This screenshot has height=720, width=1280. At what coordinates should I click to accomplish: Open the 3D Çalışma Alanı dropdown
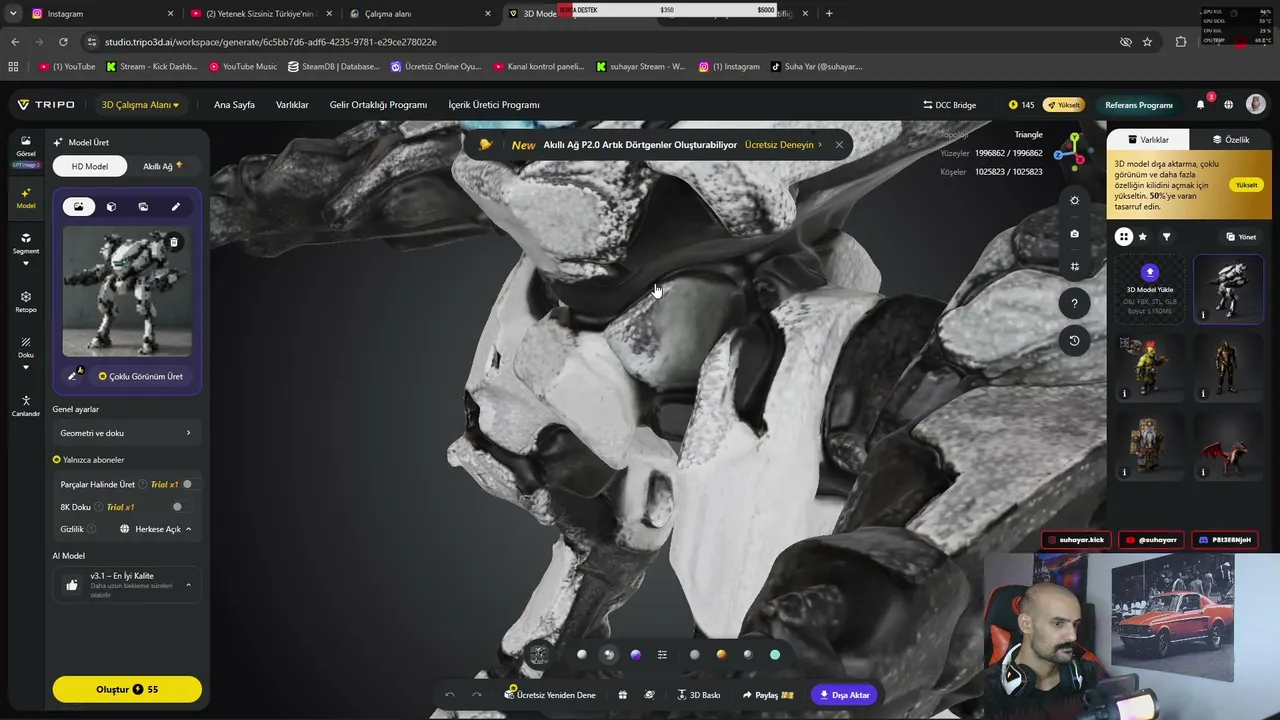(140, 105)
